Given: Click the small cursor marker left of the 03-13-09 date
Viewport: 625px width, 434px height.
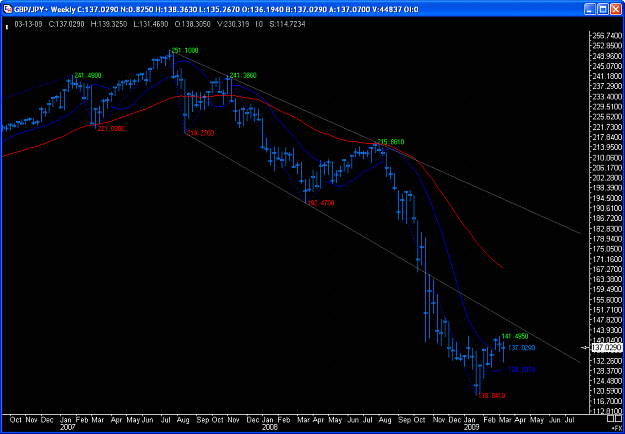Looking at the screenshot, I should tap(6, 27).
